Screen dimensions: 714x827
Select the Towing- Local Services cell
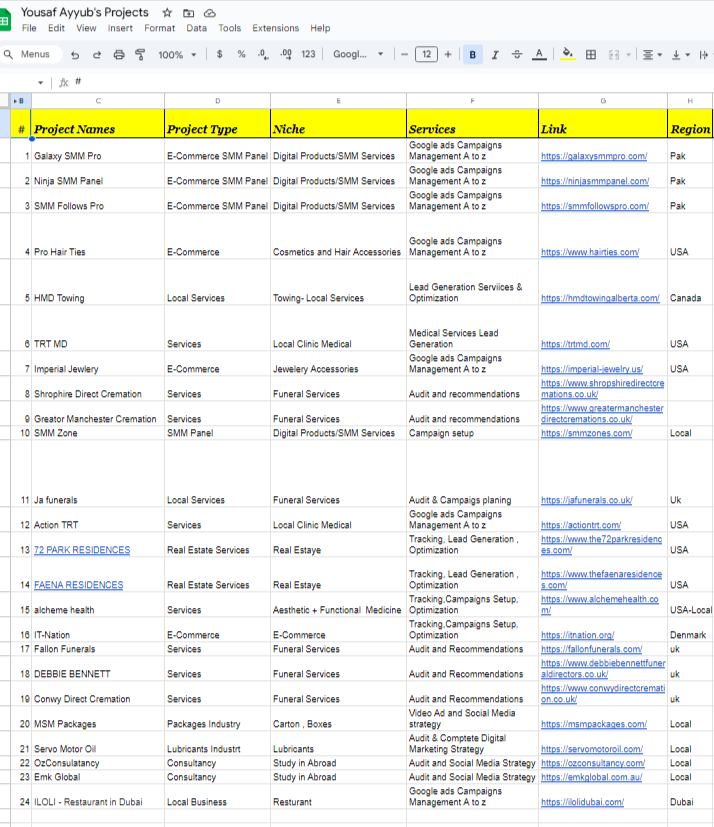click(x=339, y=282)
